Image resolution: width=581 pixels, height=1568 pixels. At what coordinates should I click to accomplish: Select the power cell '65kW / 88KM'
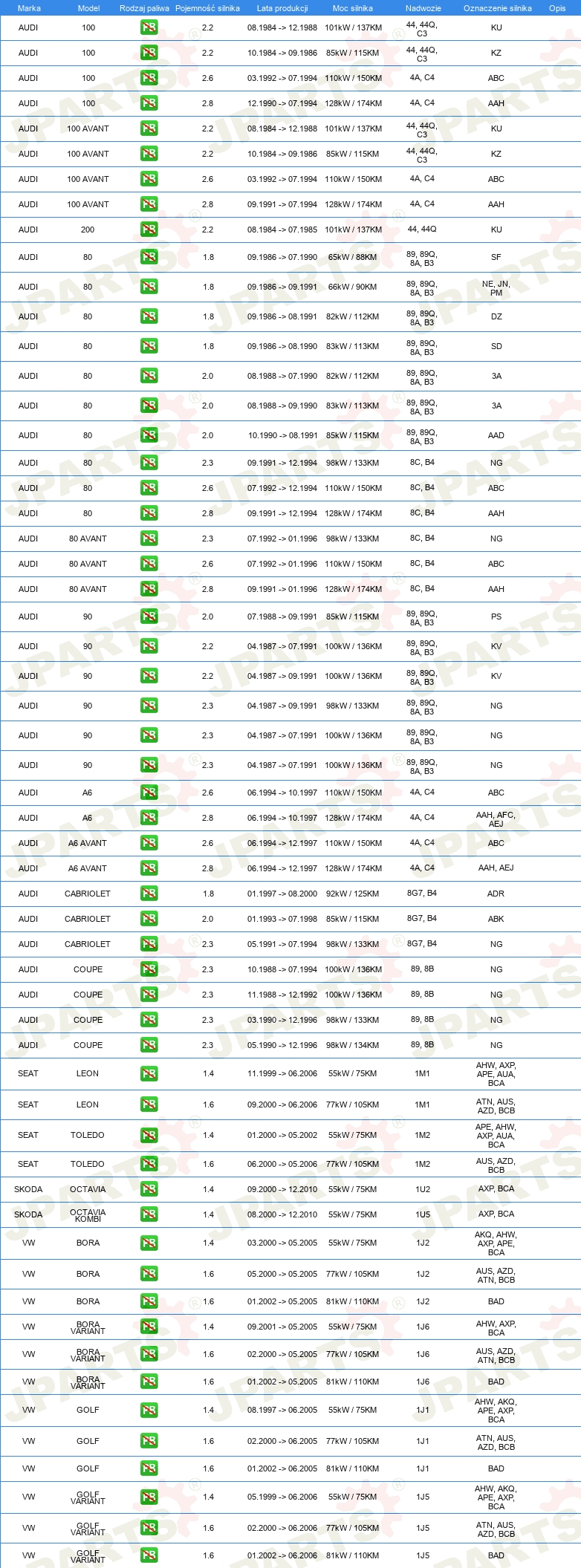click(353, 257)
